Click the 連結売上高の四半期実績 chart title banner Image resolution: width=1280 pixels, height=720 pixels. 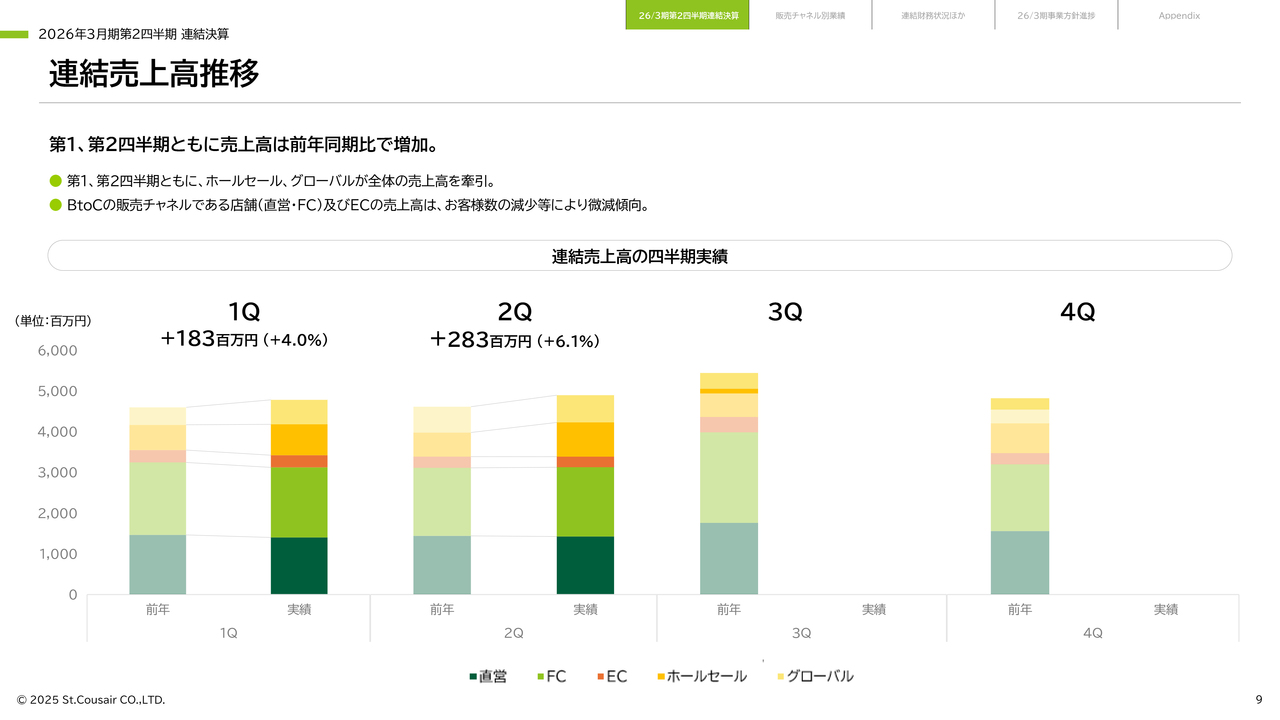[639, 256]
